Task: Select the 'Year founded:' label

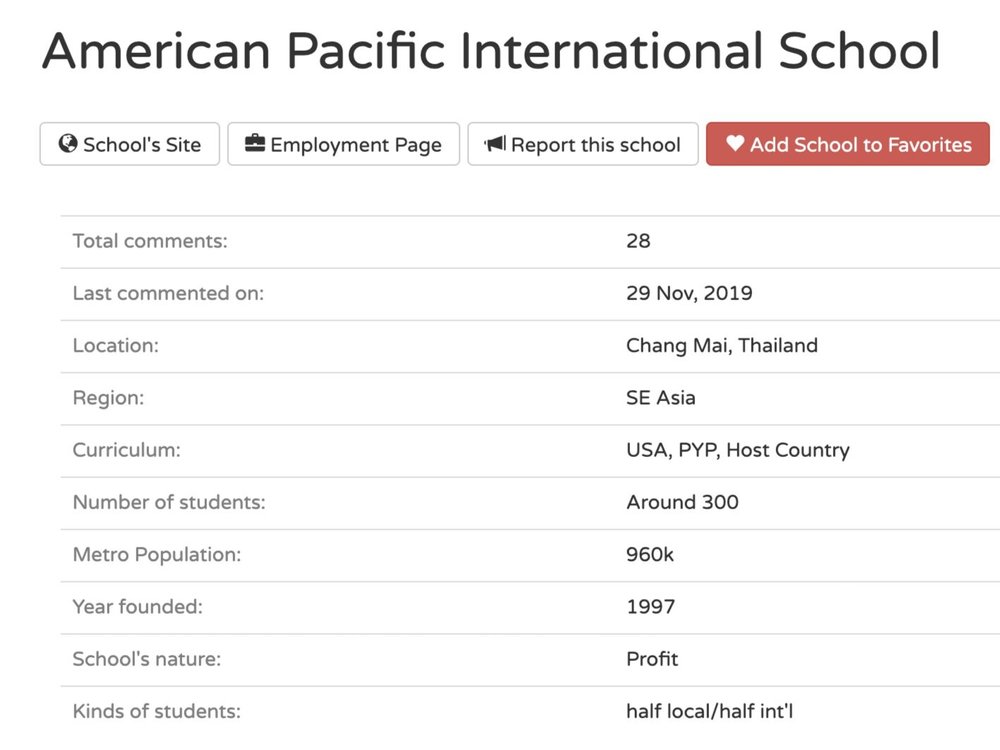Action: click(x=138, y=607)
